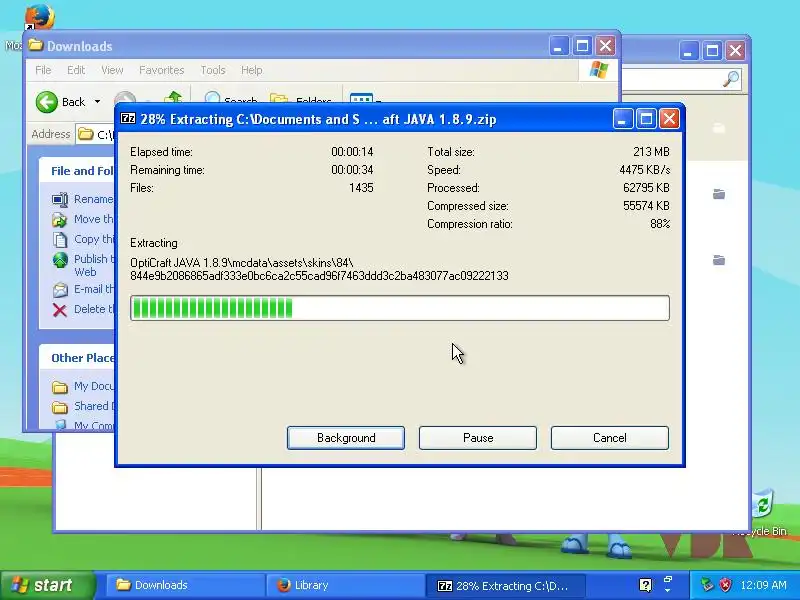Viewport: 800px width, 600px height.
Task: Maximize the 7-Zip extracting dialog
Action: 646,119
